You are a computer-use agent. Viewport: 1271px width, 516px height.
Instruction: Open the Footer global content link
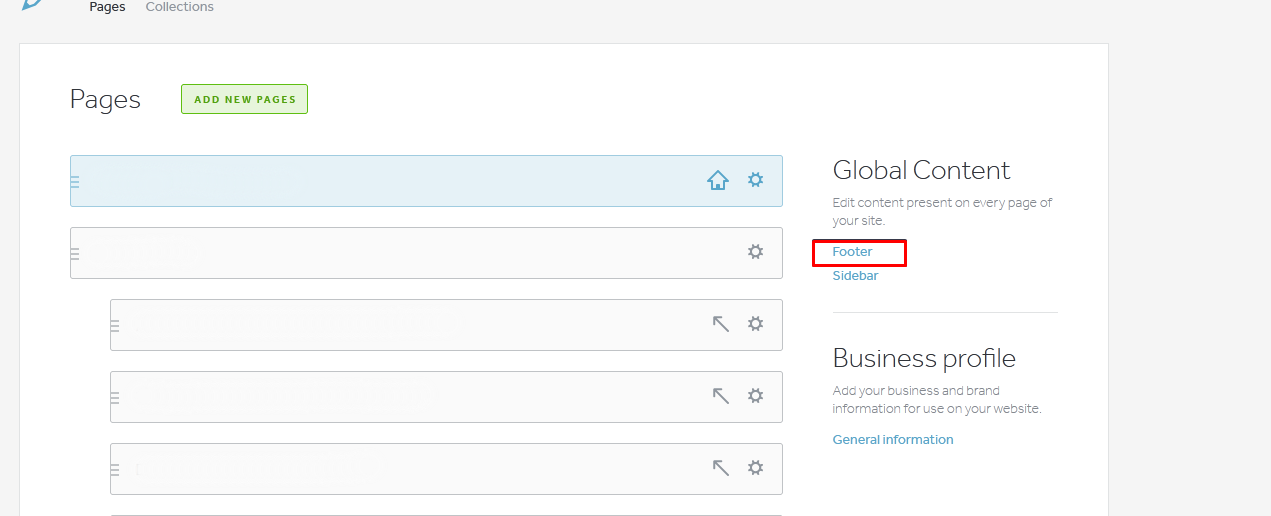[853, 252]
